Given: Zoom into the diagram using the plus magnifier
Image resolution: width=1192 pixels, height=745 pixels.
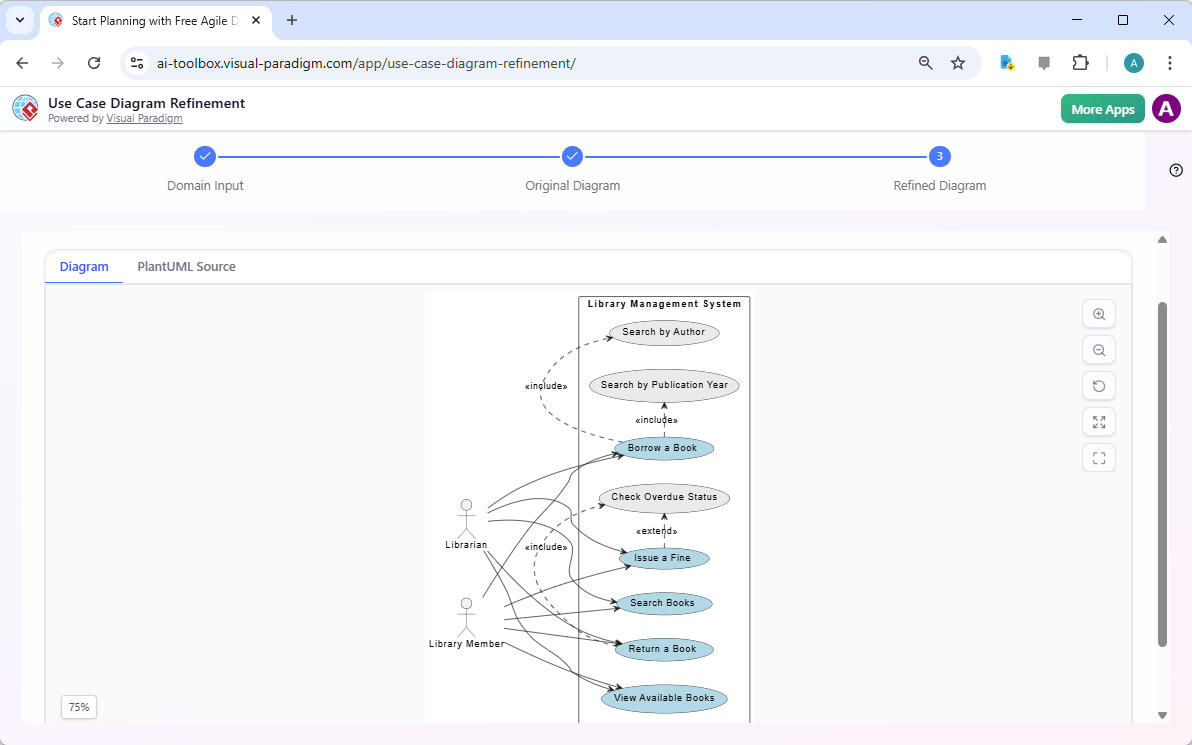Looking at the screenshot, I should 1098,313.
